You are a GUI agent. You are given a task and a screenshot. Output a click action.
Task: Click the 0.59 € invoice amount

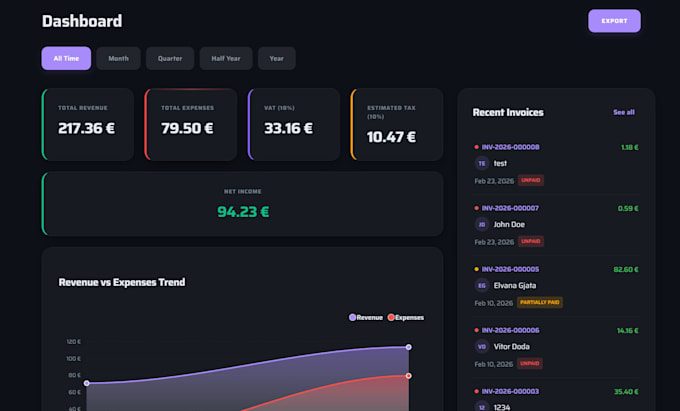[x=628, y=209]
